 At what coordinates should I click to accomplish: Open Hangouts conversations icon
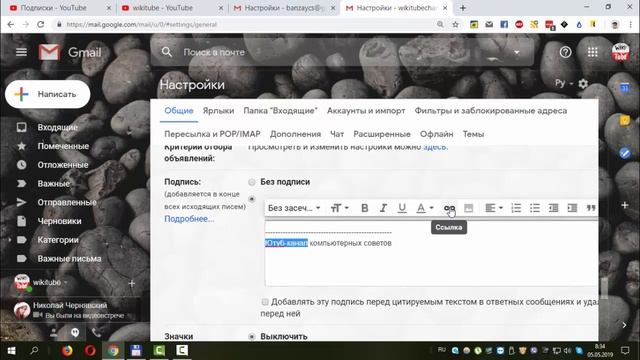pos(75,333)
